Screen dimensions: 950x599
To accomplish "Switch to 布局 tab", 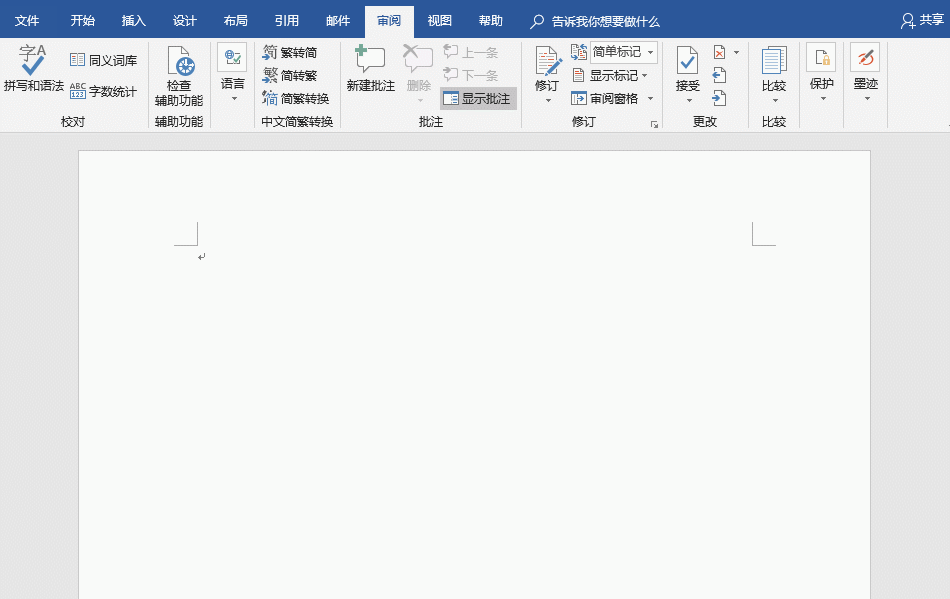I will (236, 21).
